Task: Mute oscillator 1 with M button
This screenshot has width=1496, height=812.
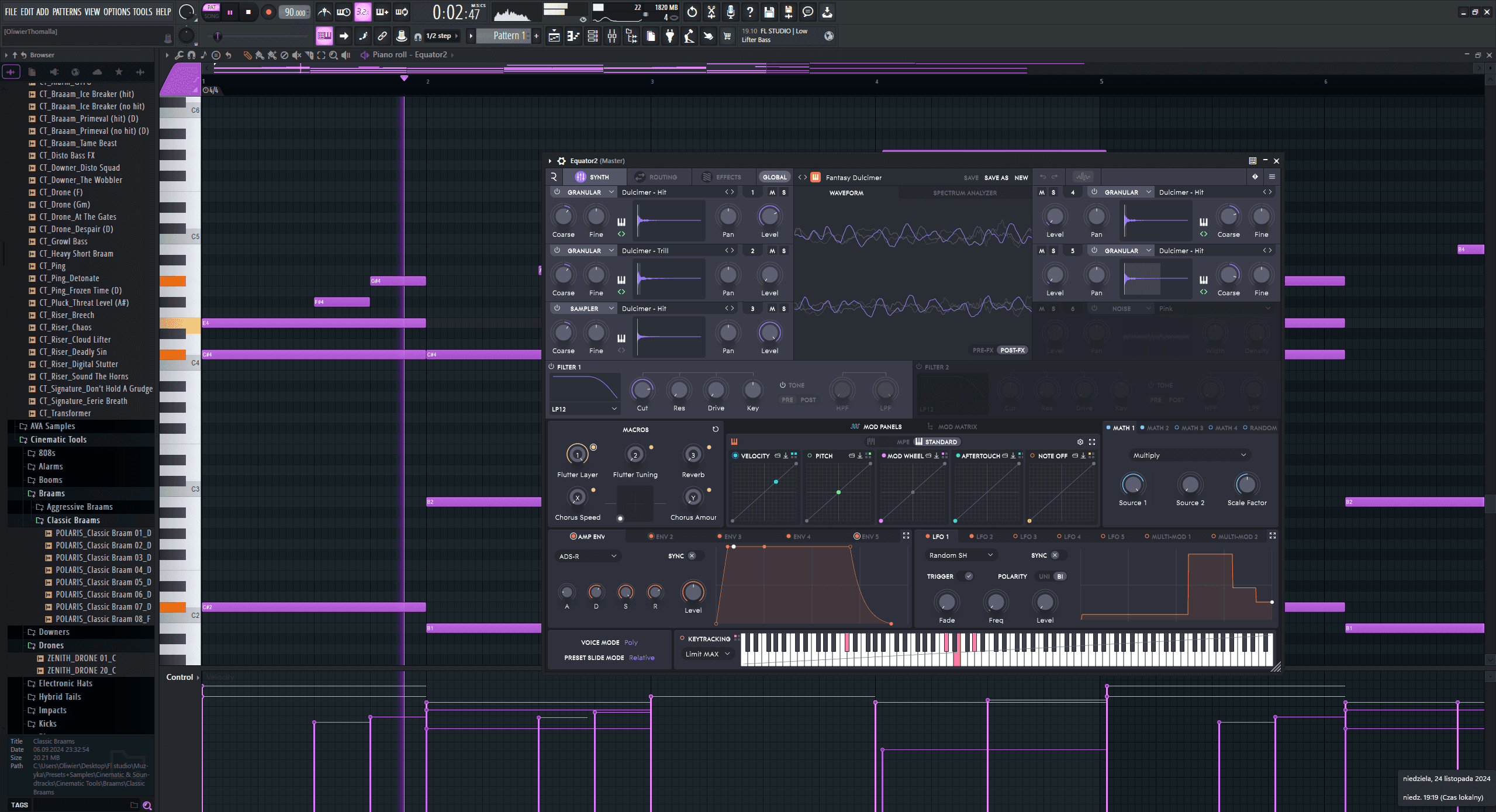Action: click(772, 192)
